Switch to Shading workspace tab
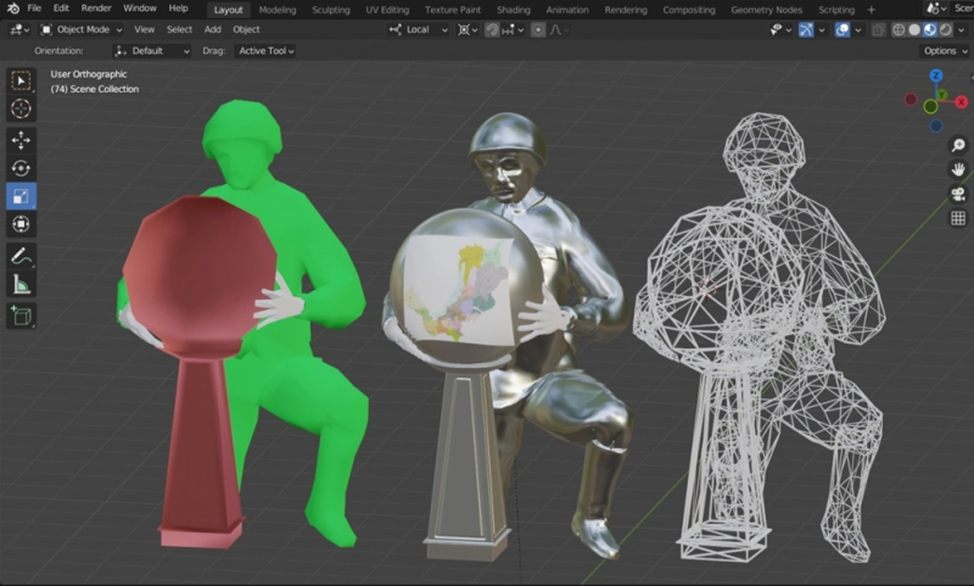Image resolution: width=974 pixels, height=586 pixels. (x=514, y=10)
